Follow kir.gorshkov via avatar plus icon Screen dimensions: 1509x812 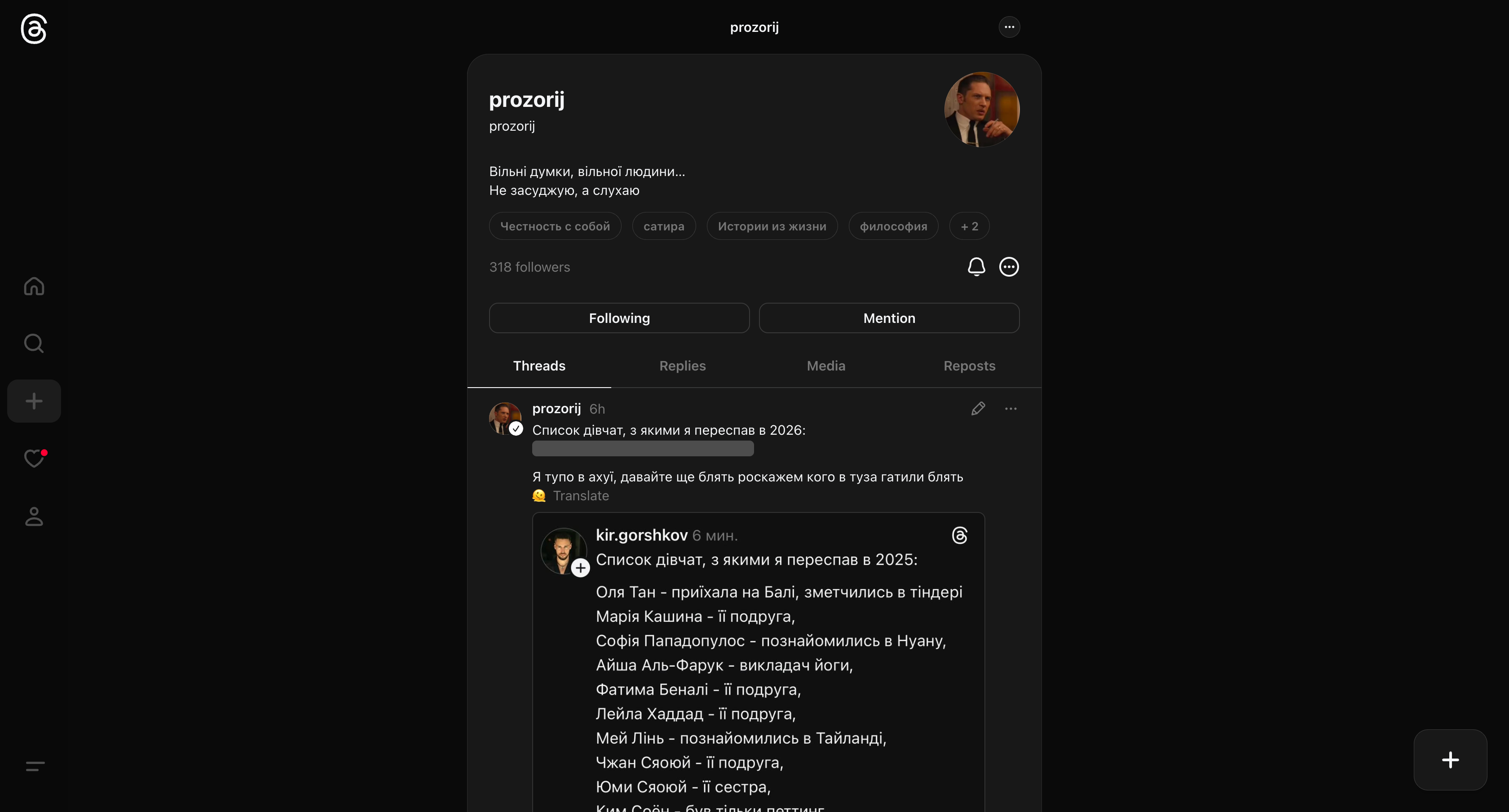pos(580,568)
